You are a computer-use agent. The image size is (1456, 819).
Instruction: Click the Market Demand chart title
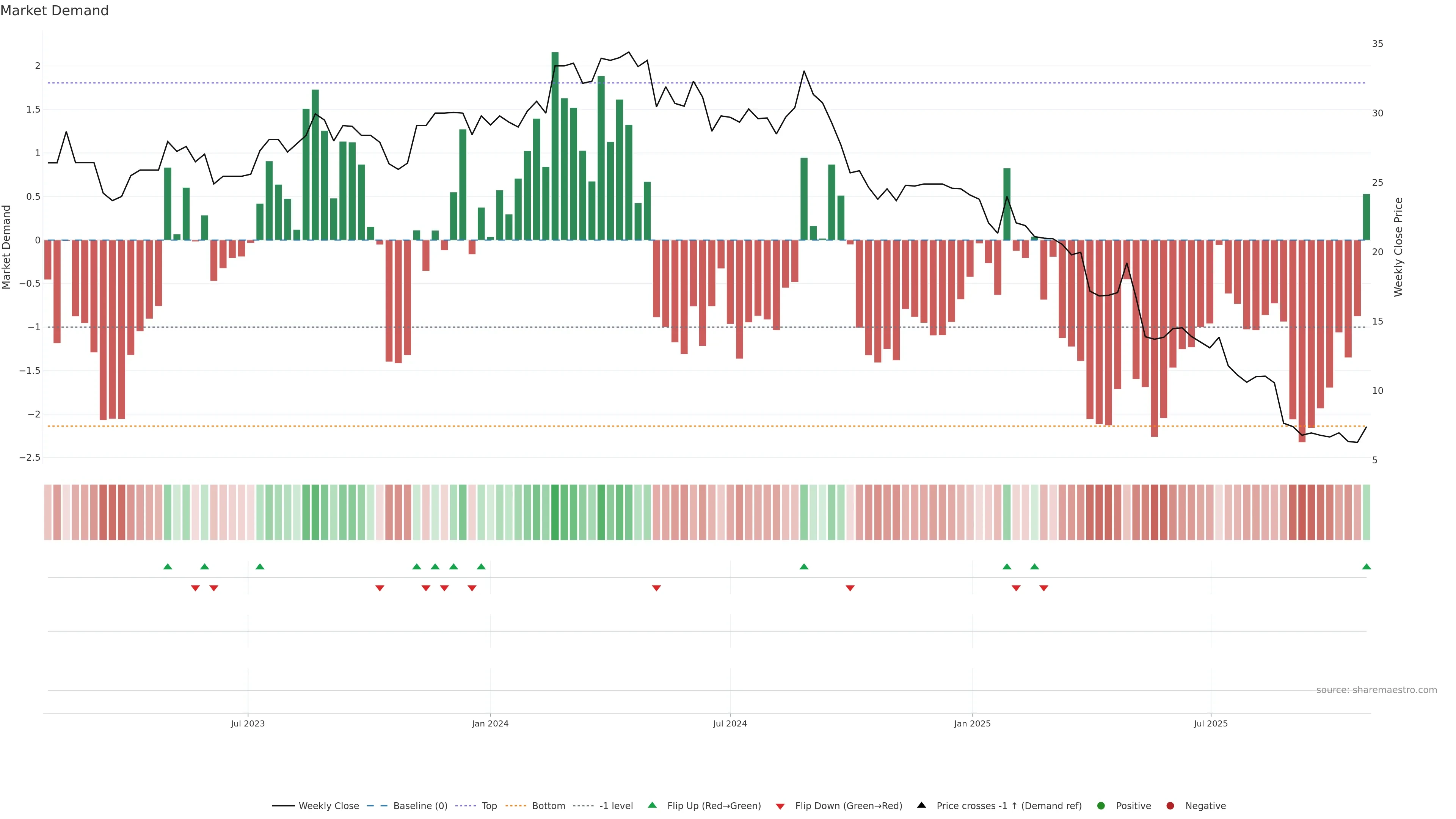coord(54,11)
